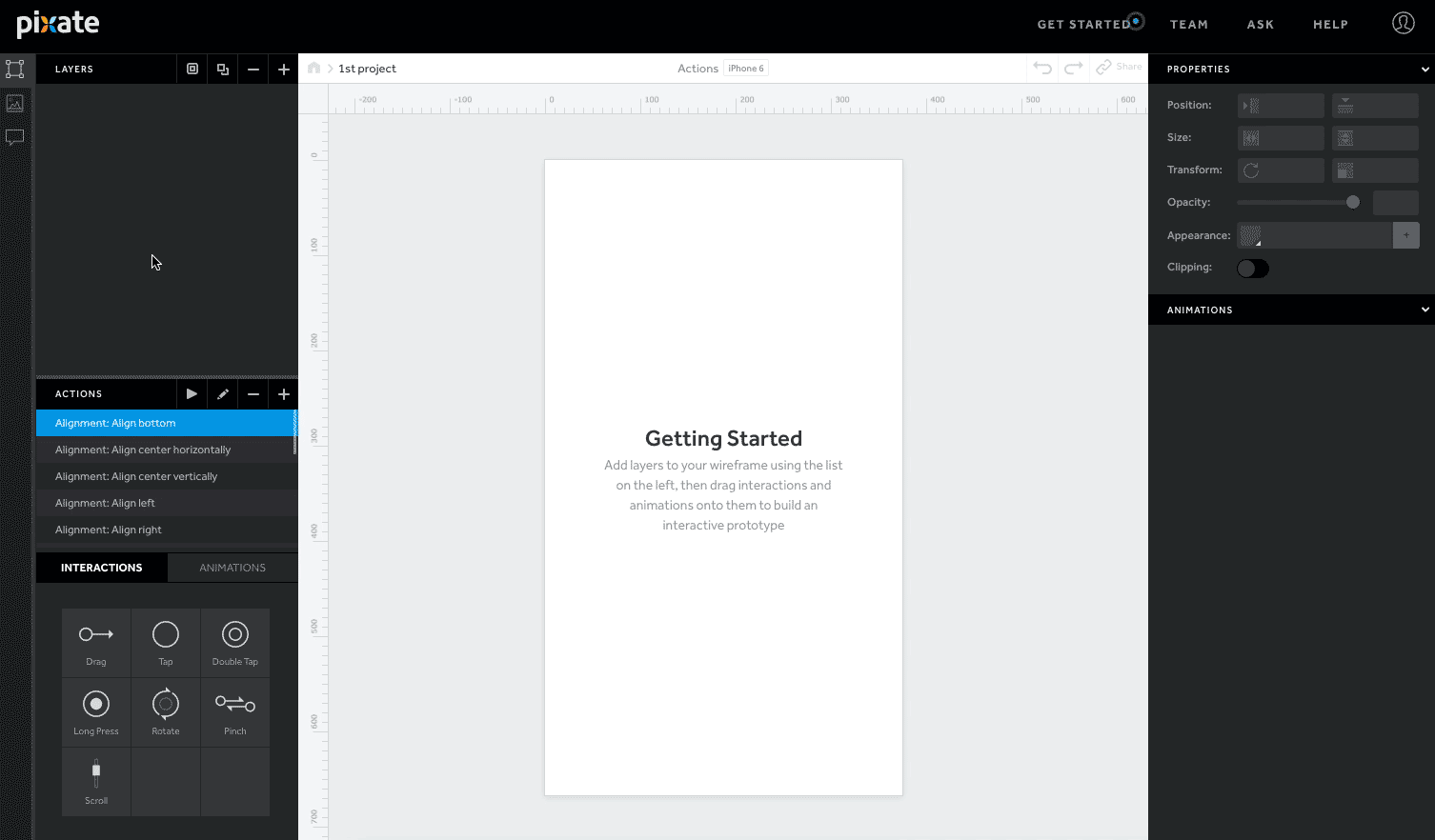Click the remove layer minus icon
The height and width of the screenshot is (840, 1435).
click(x=253, y=70)
